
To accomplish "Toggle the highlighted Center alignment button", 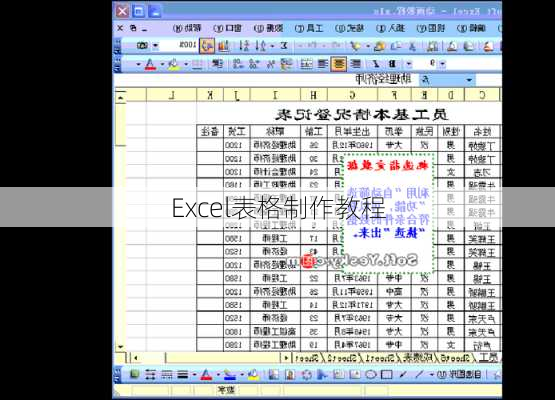I will pyautogui.click(x=339, y=64).
